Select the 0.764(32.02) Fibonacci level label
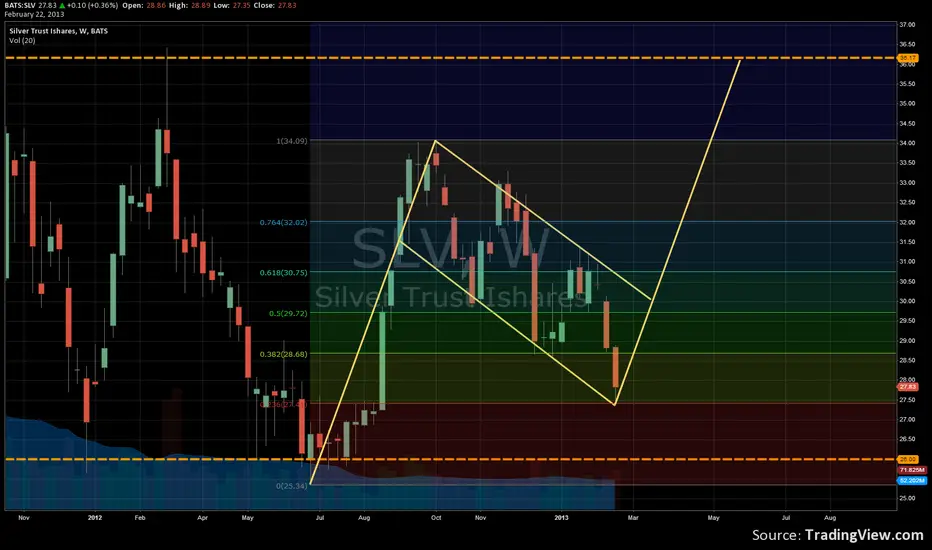 tap(284, 222)
